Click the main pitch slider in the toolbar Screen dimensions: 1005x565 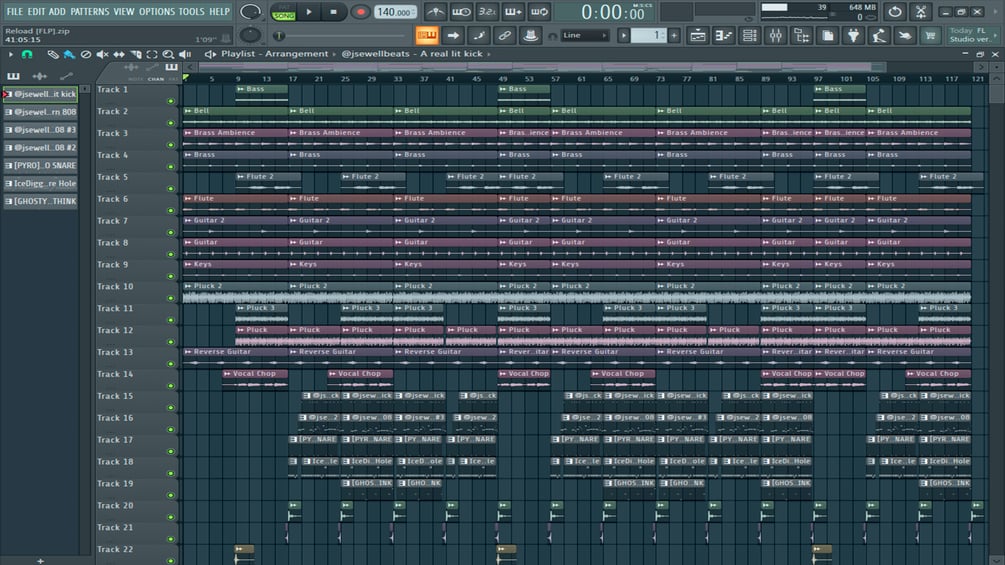point(340,36)
